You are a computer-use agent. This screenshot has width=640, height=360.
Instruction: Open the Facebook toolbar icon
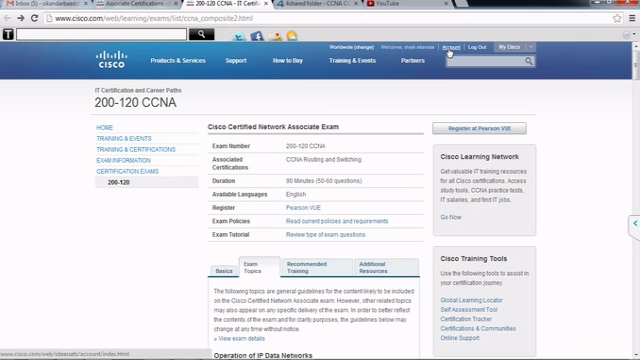pyautogui.click(x=257, y=36)
